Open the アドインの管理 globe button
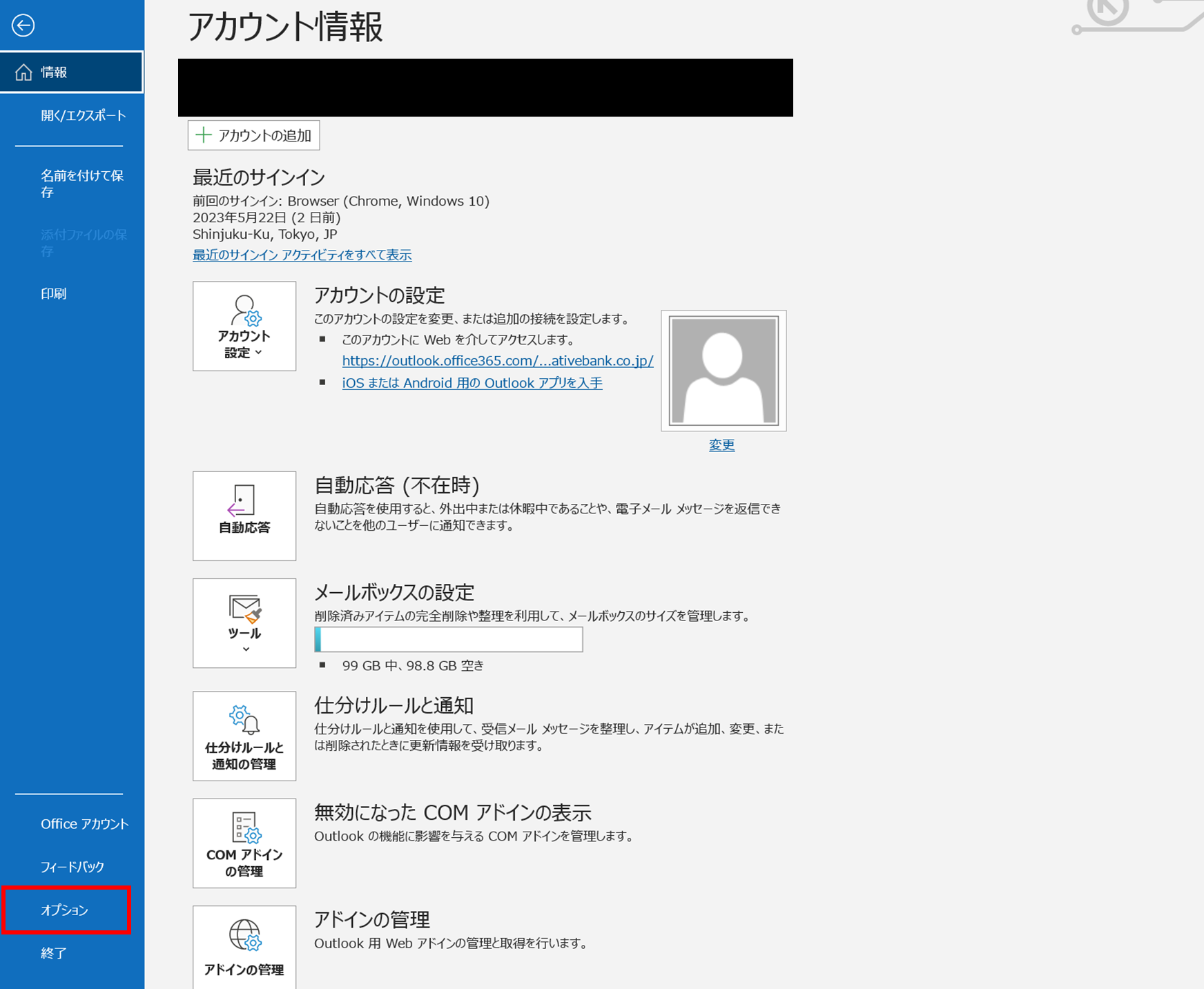Image resolution: width=1204 pixels, height=989 pixels. pos(244,948)
